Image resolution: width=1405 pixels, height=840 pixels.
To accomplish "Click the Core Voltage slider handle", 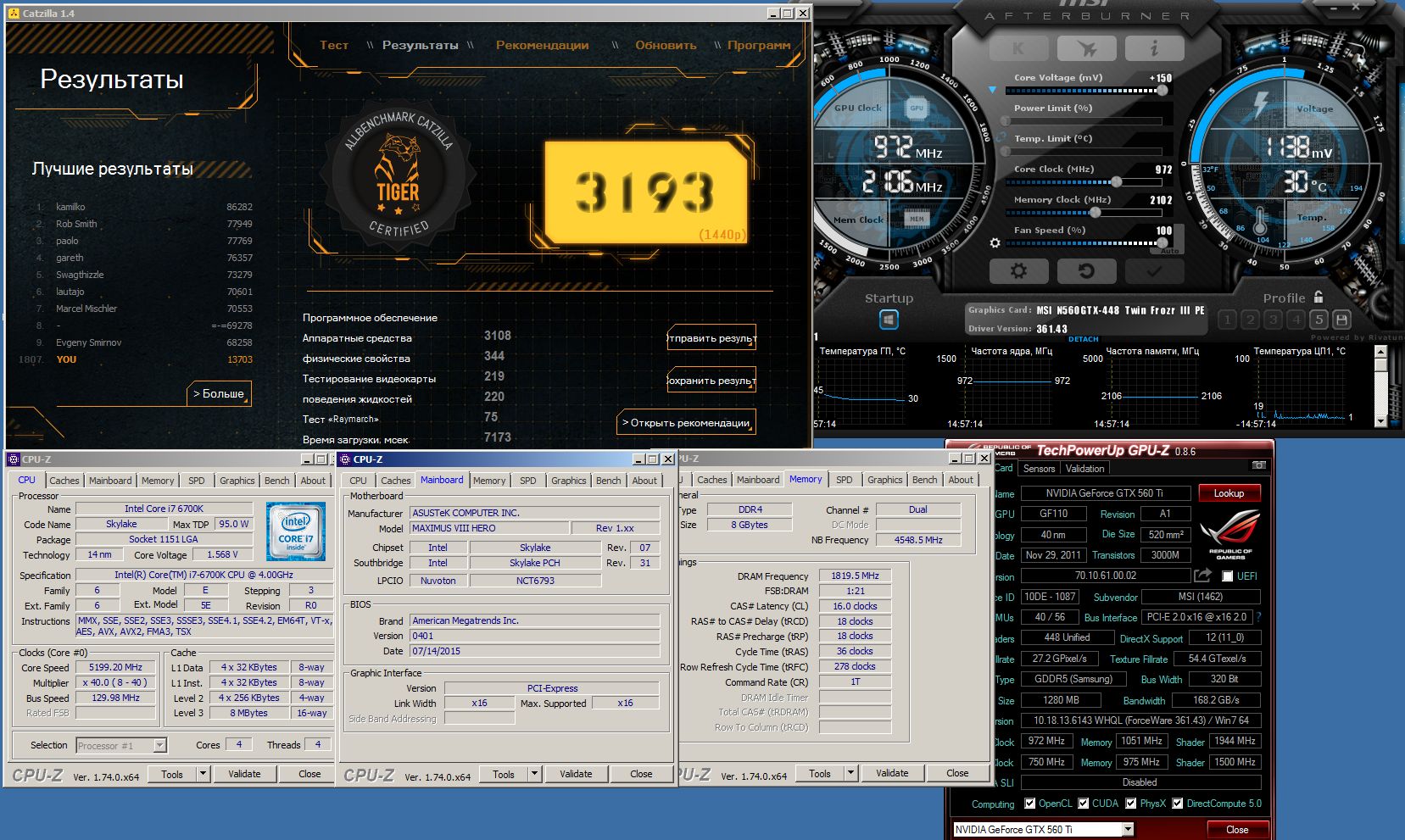I will pyautogui.click(x=1162, y=90).
